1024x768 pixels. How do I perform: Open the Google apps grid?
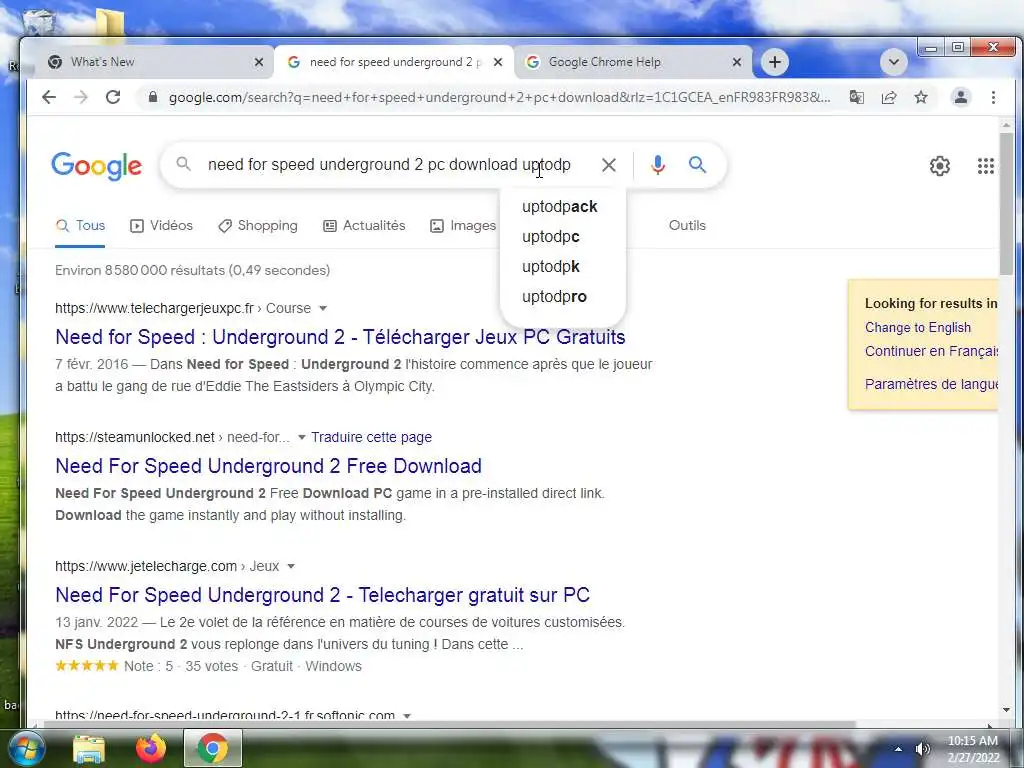coord(985,166)
